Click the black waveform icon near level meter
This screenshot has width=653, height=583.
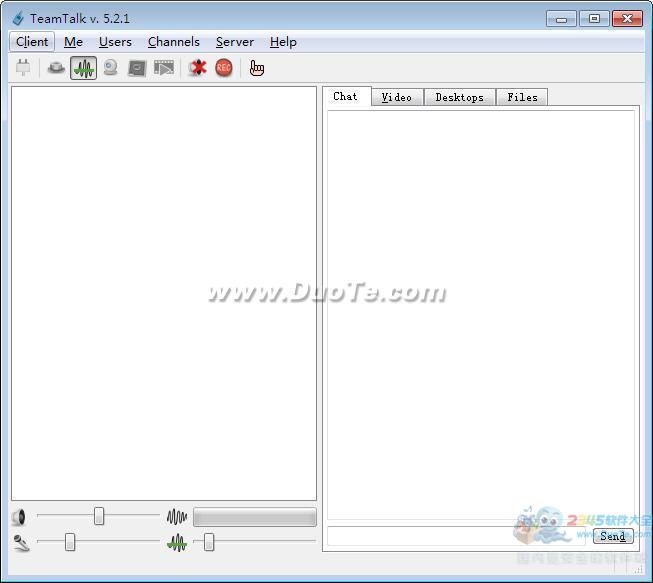coord(177,517)
